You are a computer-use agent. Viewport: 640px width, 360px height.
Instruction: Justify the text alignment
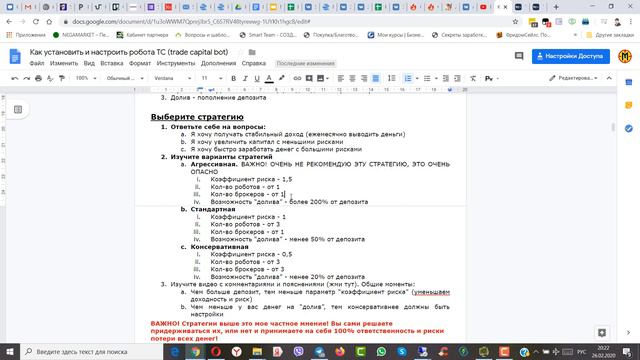point(376,78)
